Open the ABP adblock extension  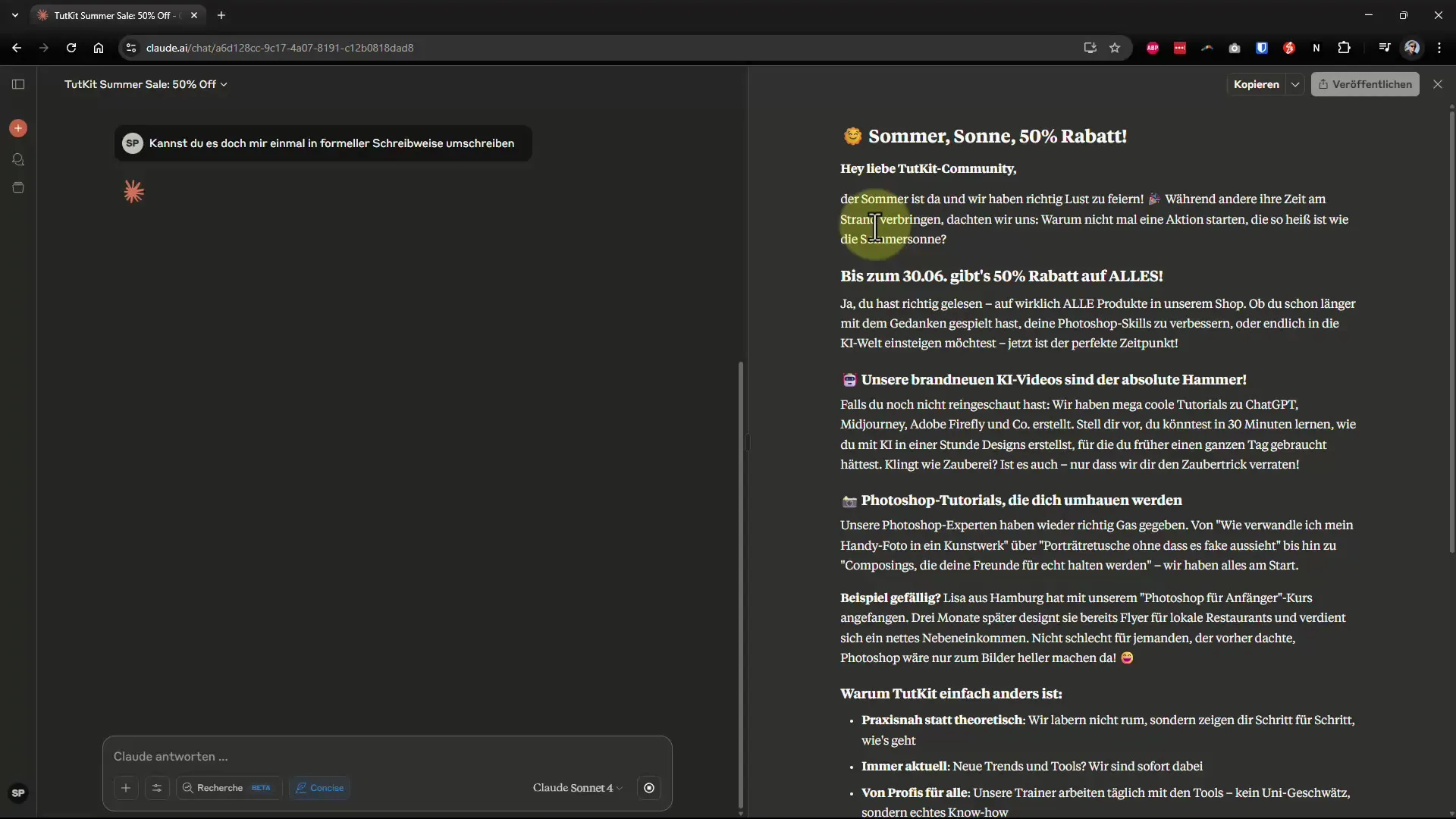1153,48
